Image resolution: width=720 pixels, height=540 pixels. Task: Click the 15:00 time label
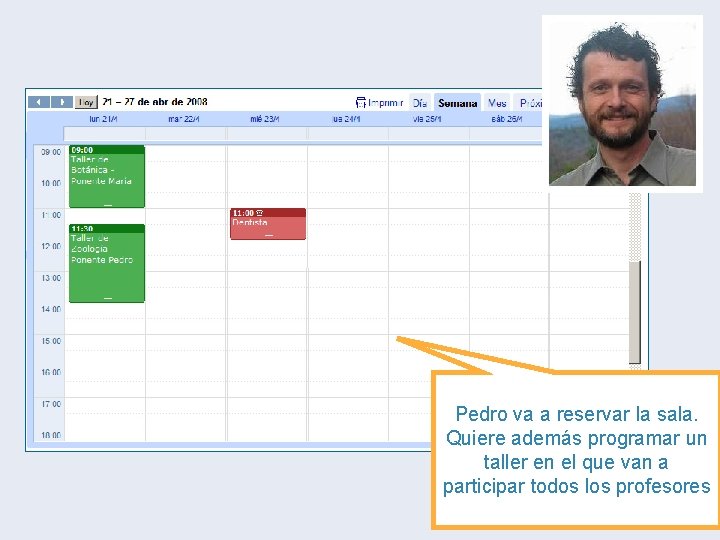[x=51, y=341]
